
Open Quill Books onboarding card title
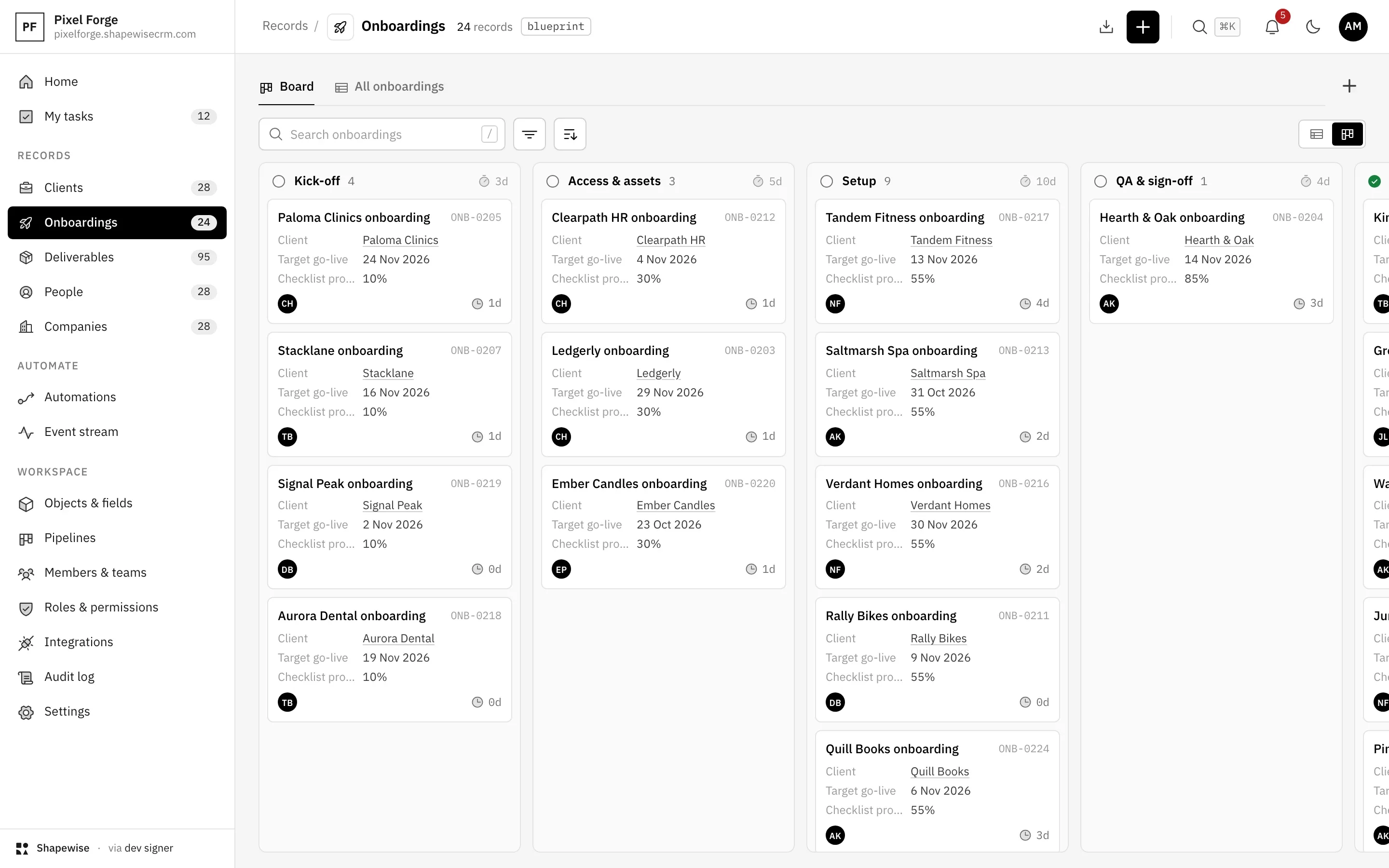(892, 748)
